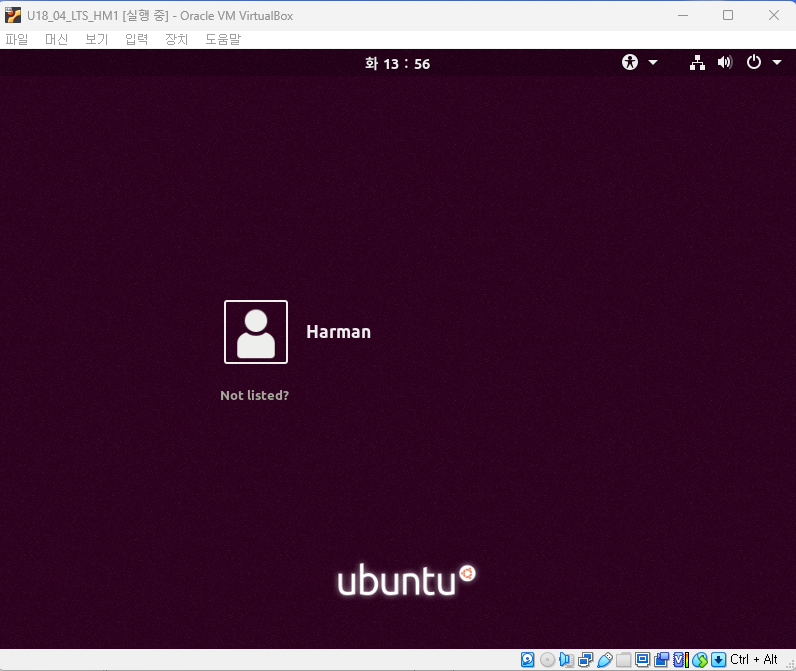This screenshot has width=796, height=671.
Task: Expand the system menu dropdown arrow
Action: pos(777,62)
